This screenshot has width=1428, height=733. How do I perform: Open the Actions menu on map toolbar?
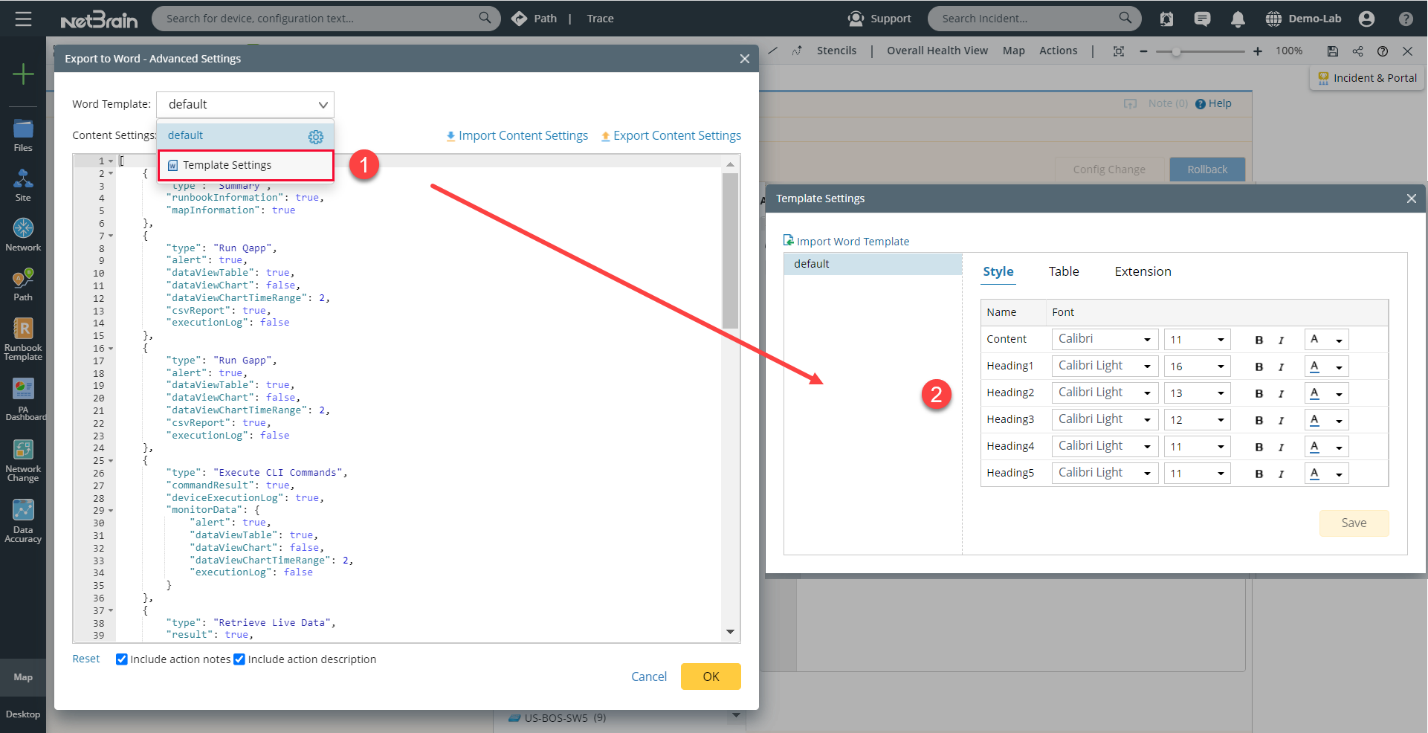(x=1058, y=51)
